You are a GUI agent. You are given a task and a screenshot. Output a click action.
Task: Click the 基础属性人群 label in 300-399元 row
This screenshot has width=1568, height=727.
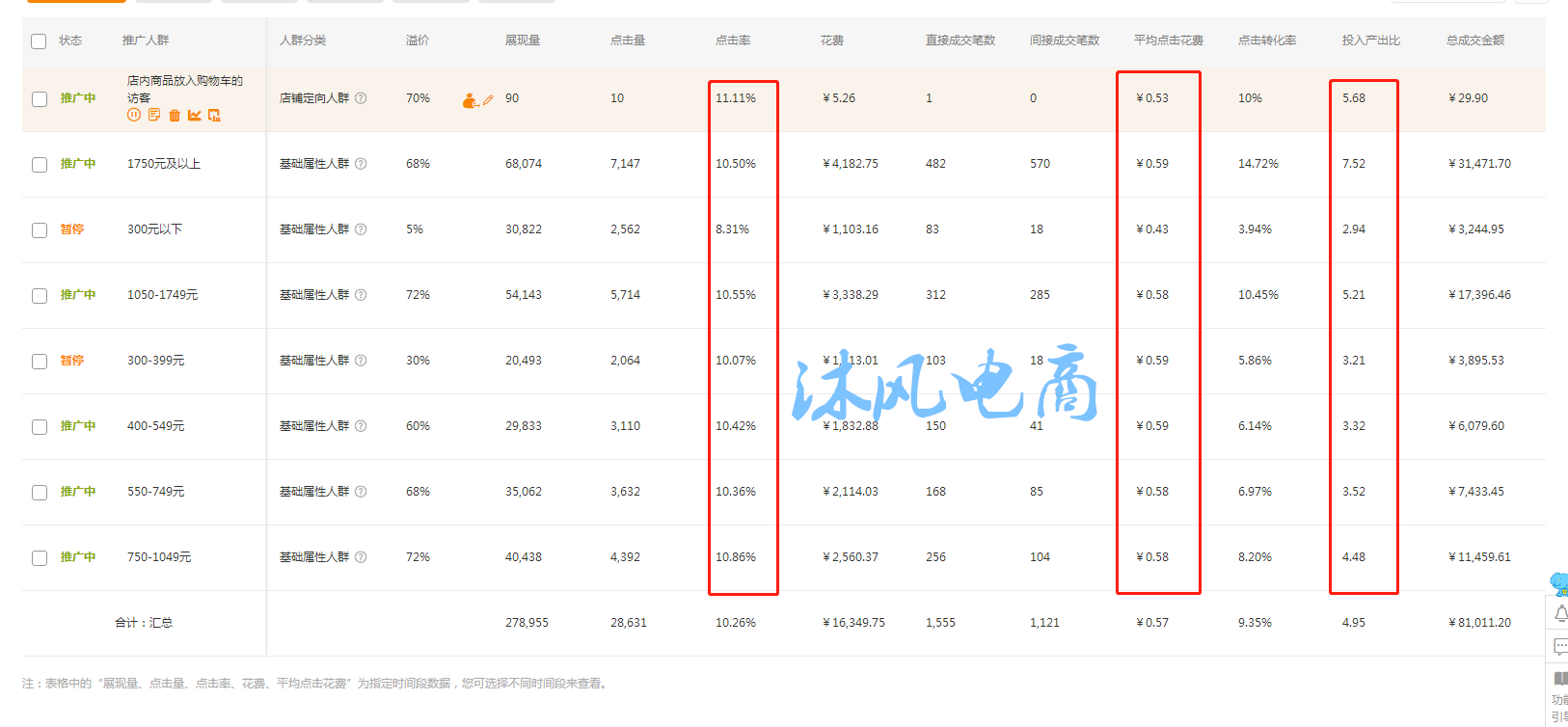tap(314, 361)
